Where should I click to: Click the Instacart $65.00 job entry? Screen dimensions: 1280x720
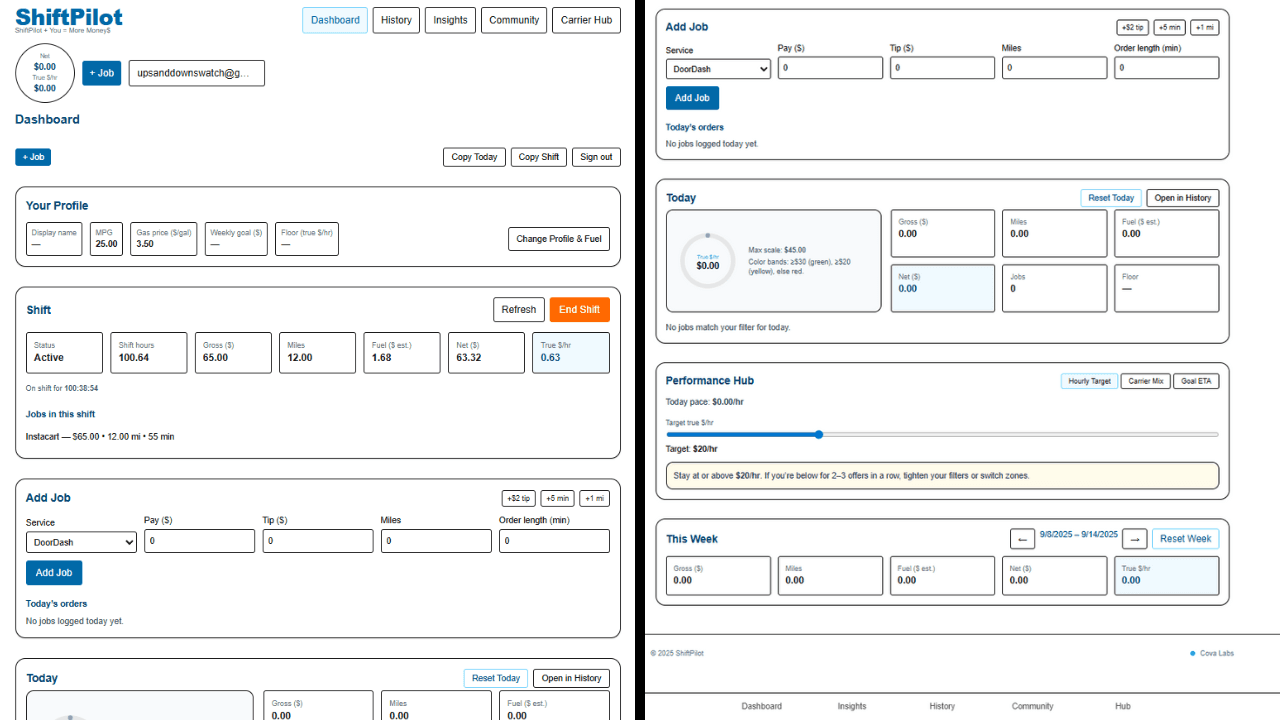point(100,437)
